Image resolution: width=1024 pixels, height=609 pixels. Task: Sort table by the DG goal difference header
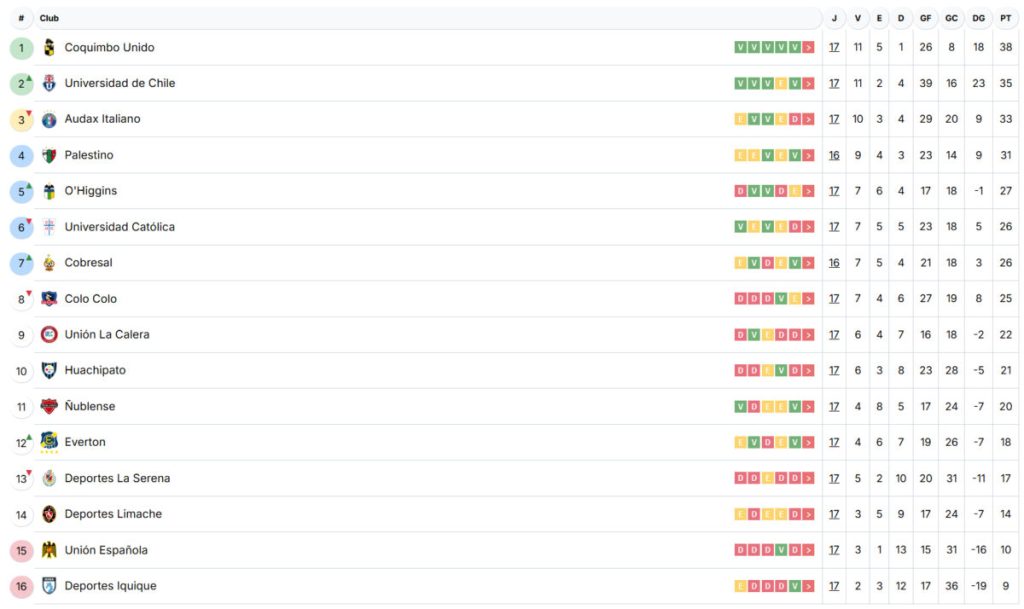pos(978,18)
